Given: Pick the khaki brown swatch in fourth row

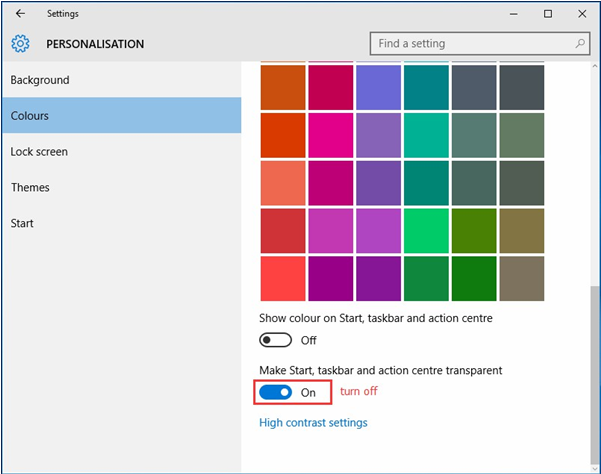Looking at the screenshot, I should coord(522,231).
